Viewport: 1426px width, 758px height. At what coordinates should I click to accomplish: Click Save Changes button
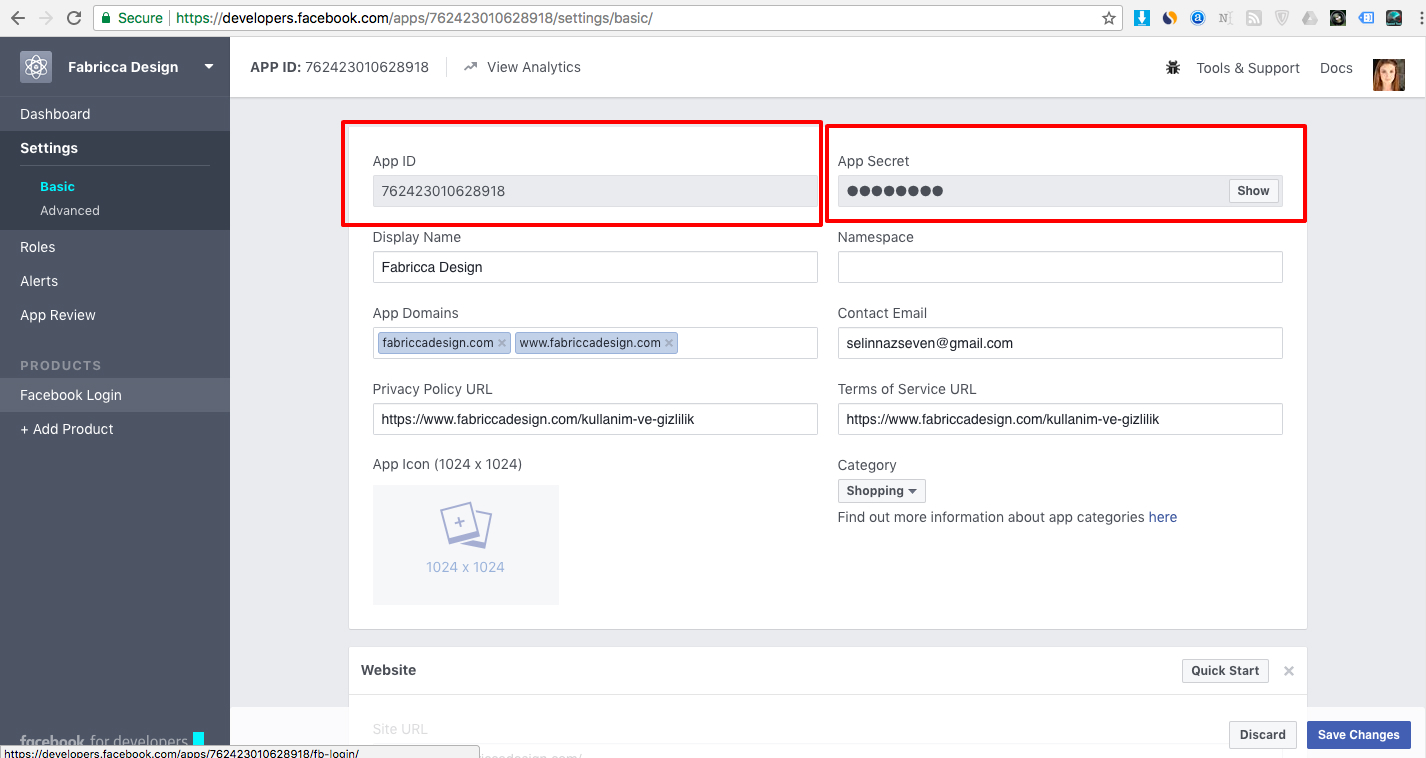point(1358,735)
